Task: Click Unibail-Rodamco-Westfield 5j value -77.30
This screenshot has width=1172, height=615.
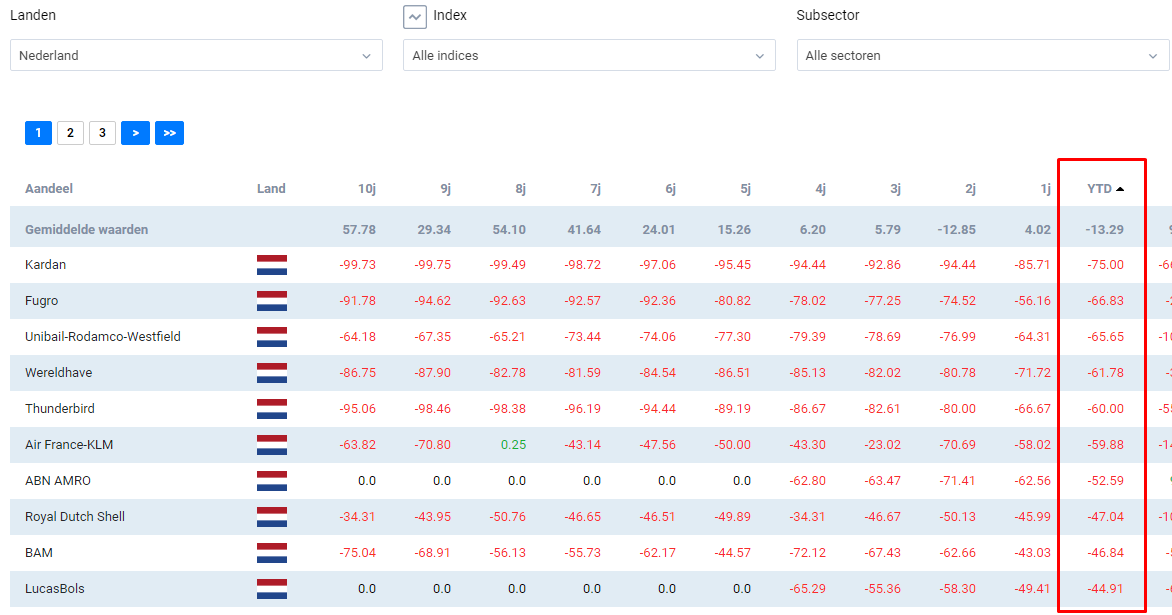Action: tap(732, 336)
